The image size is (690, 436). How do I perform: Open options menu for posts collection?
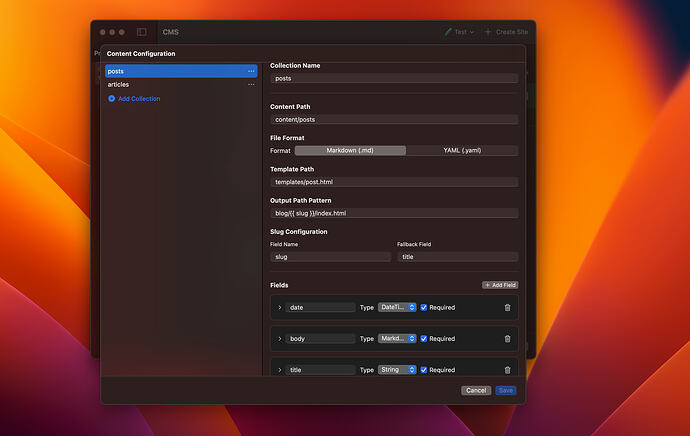point(251,71)
